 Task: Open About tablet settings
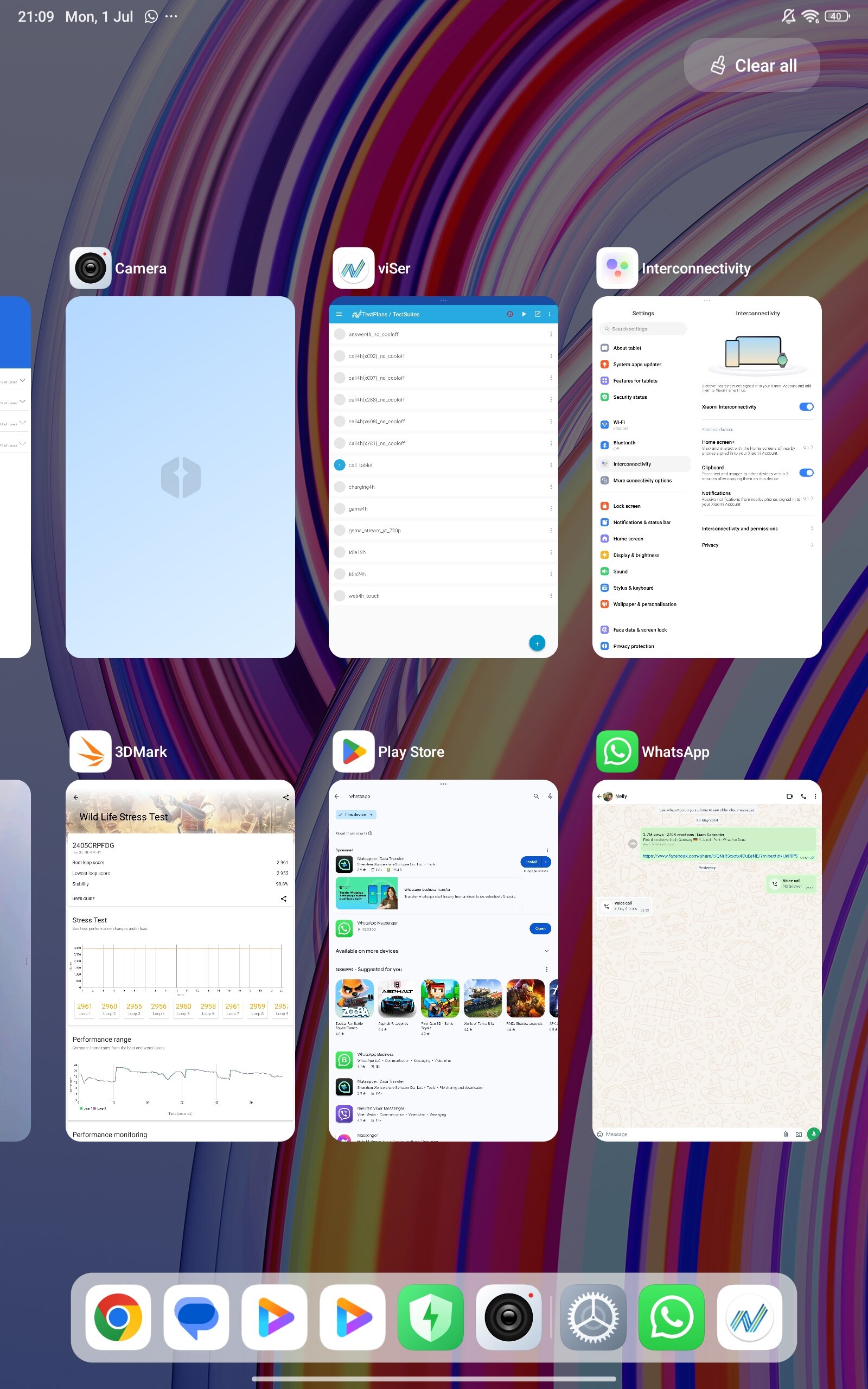(643, 348)
